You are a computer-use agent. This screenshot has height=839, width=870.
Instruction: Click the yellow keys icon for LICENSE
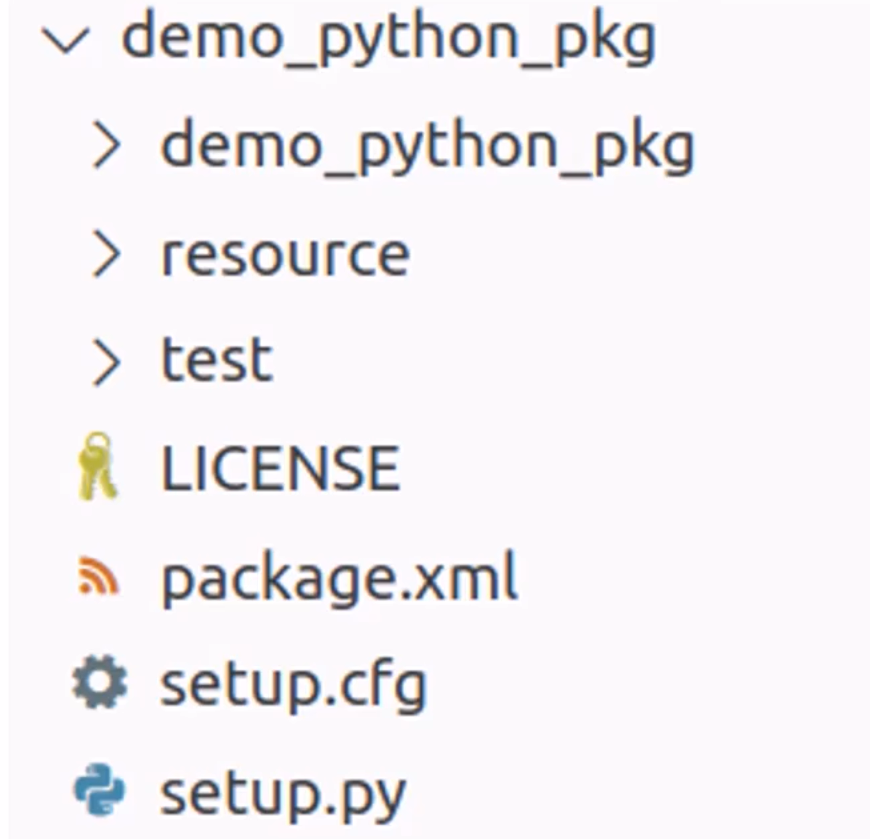(98, 468)
